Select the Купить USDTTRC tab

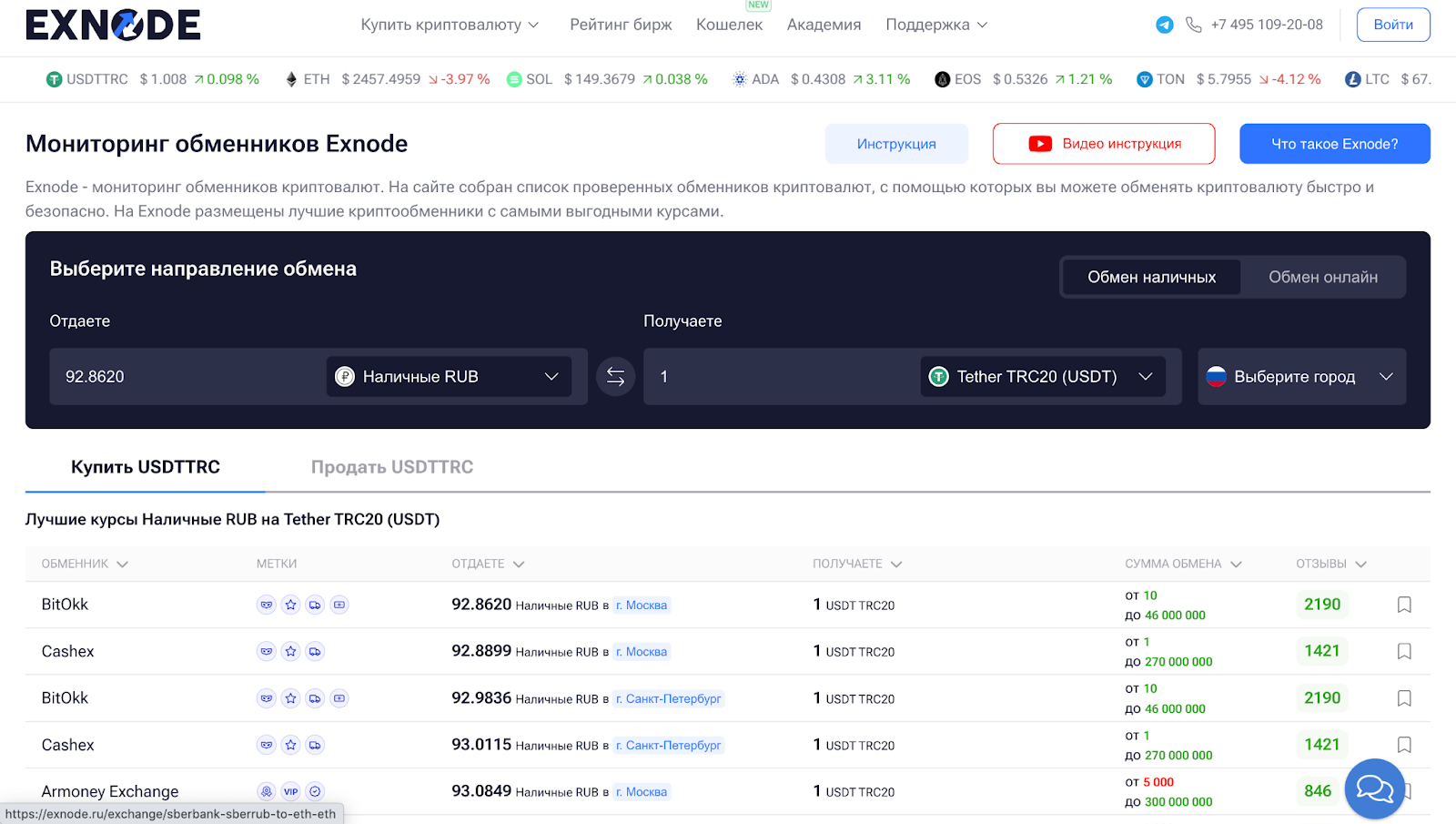click(146, 467)
